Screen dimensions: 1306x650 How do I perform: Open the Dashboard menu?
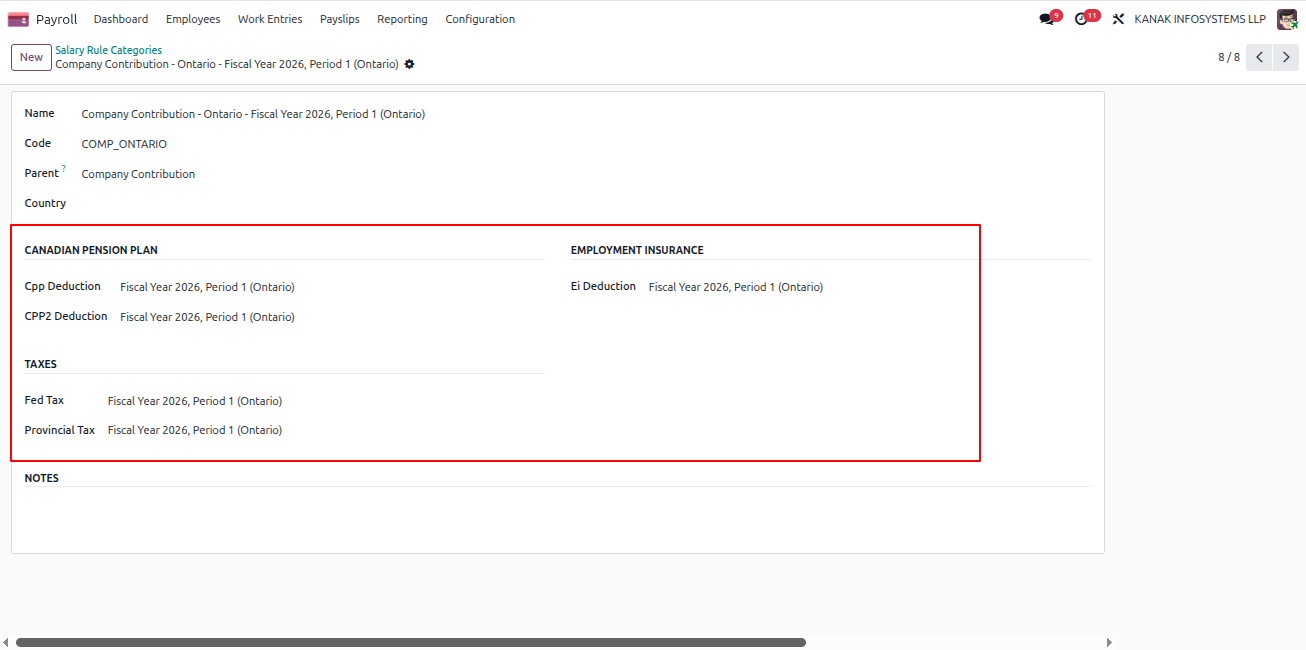coord(121,19)
